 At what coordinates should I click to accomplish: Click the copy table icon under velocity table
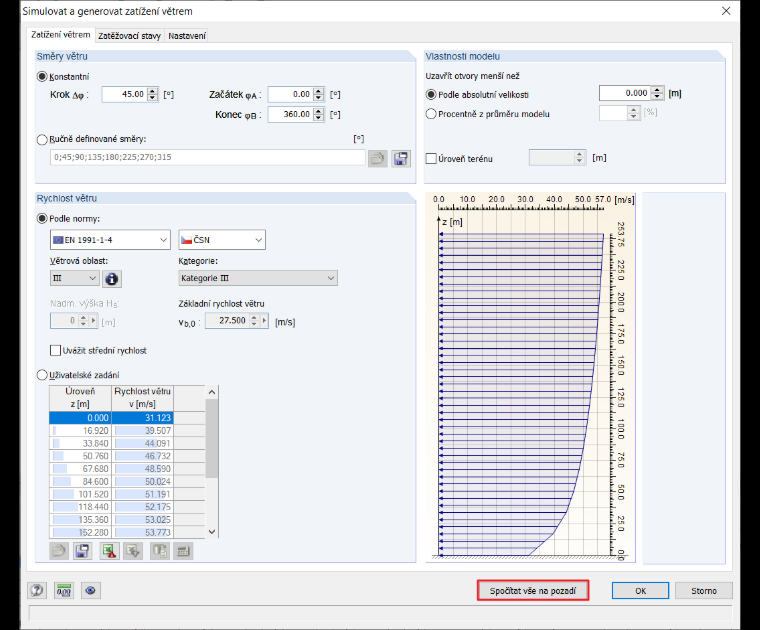point(160,551)
